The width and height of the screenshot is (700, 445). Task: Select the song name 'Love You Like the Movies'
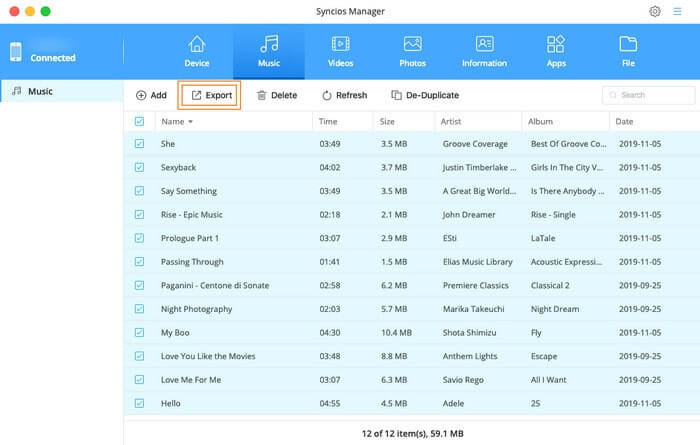coord(208,356)
